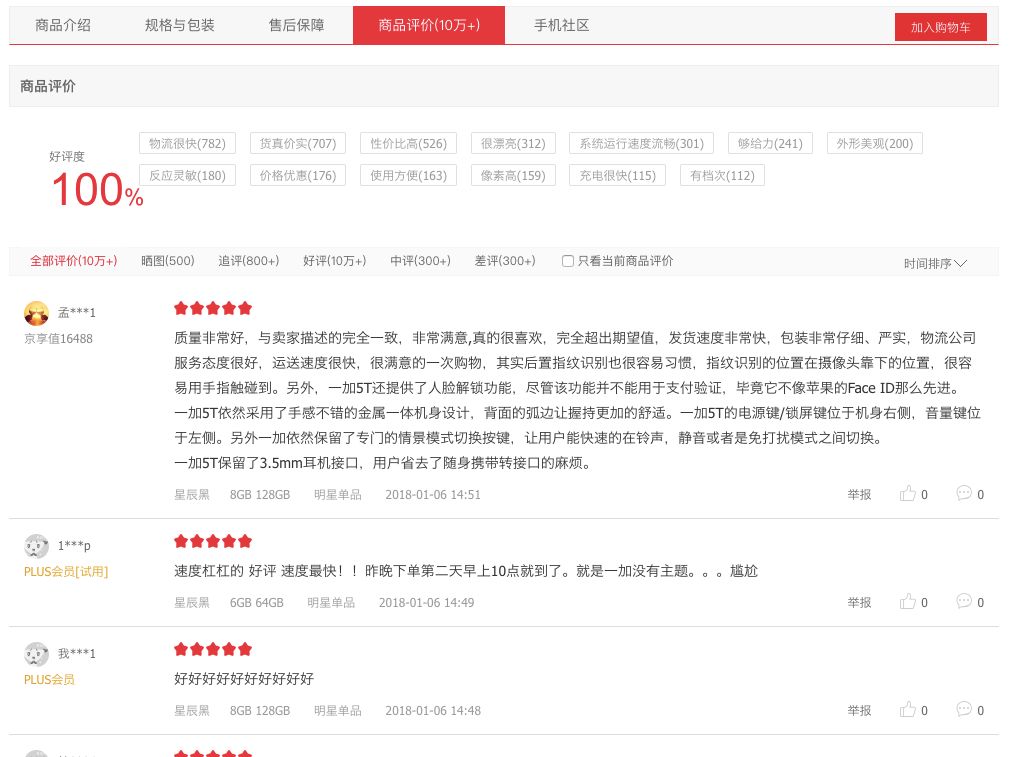Select the 差评(300+) review filter
The image size is (1013, 757).
pyautogui.click(x=505, y=260)
